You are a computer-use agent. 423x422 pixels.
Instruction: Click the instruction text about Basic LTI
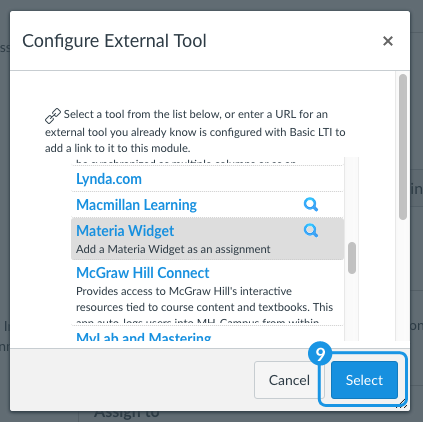(195, 131)
